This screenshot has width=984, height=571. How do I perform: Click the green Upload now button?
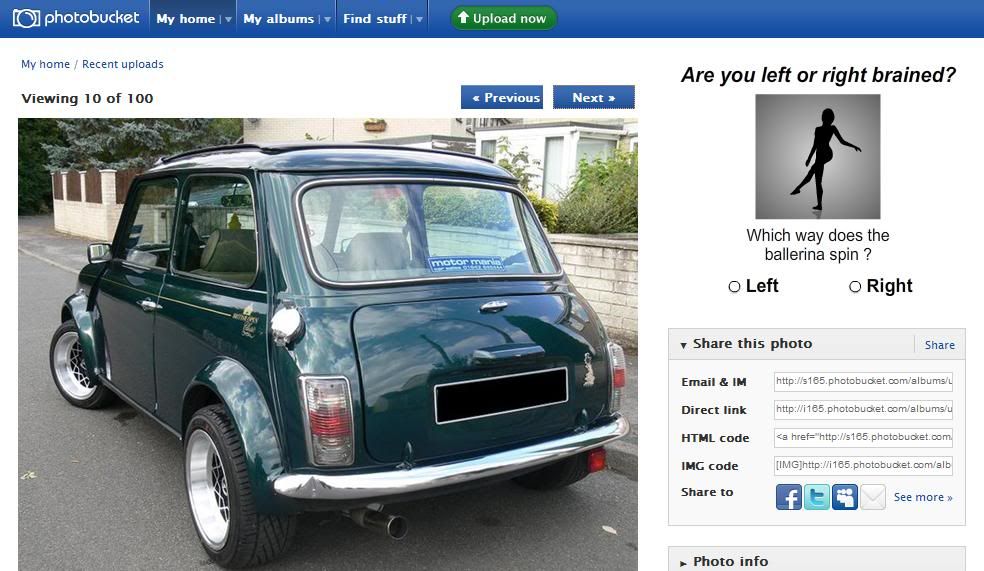[503, 18]
